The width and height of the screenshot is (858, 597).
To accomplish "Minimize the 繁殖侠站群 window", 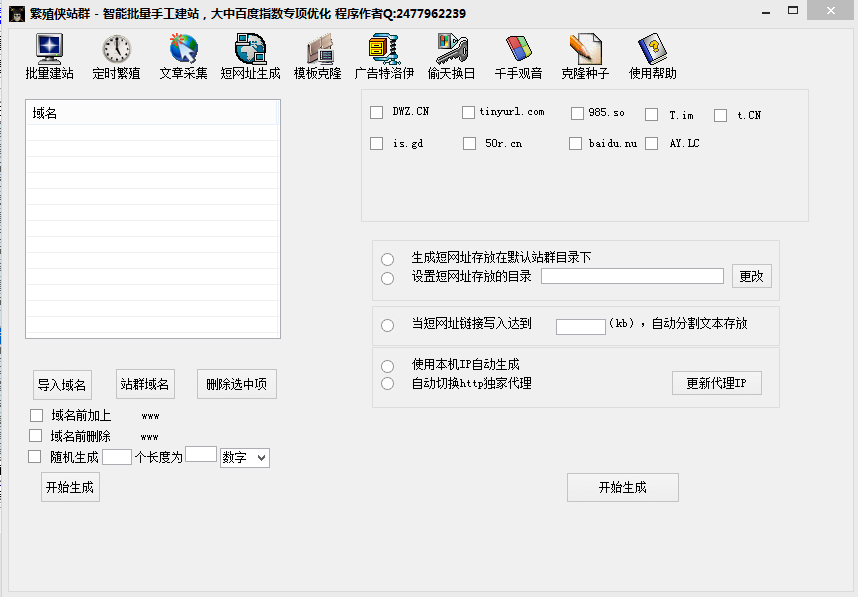I will pyautogui.click(x=766, y=11).
